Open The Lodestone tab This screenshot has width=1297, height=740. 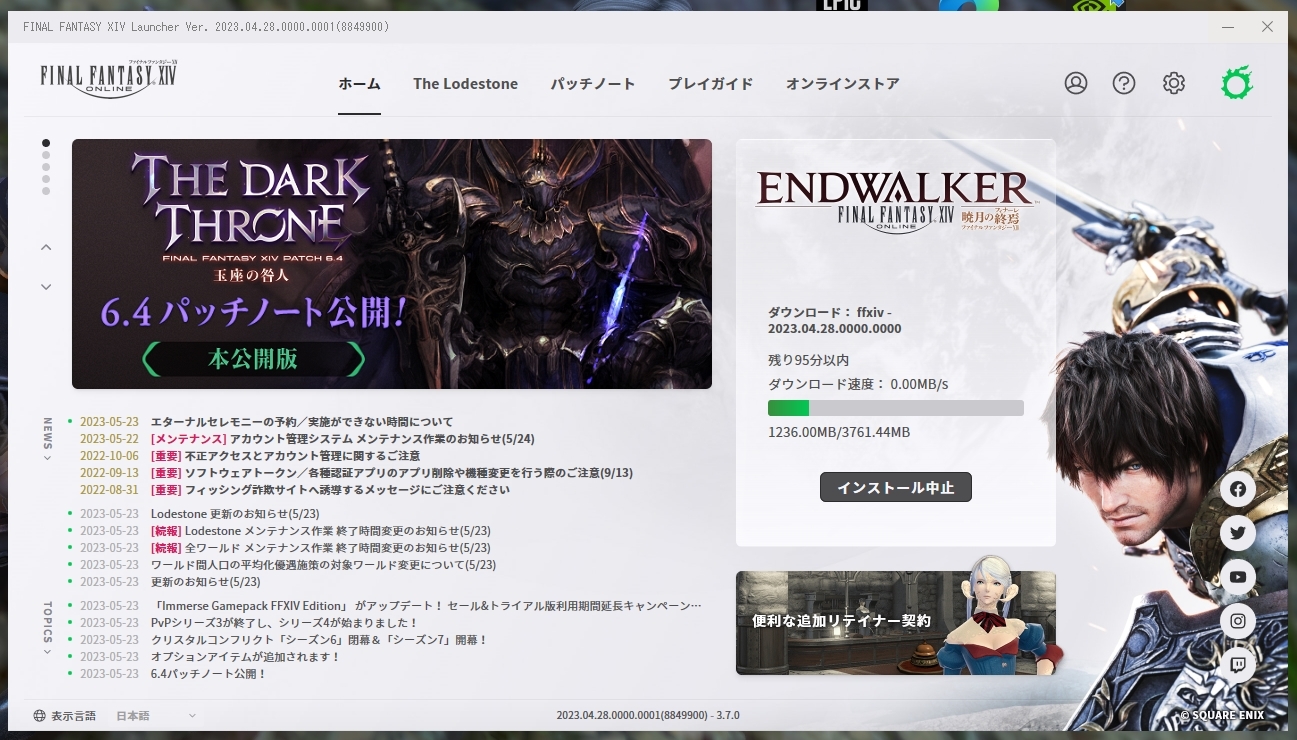click(465, 84)
